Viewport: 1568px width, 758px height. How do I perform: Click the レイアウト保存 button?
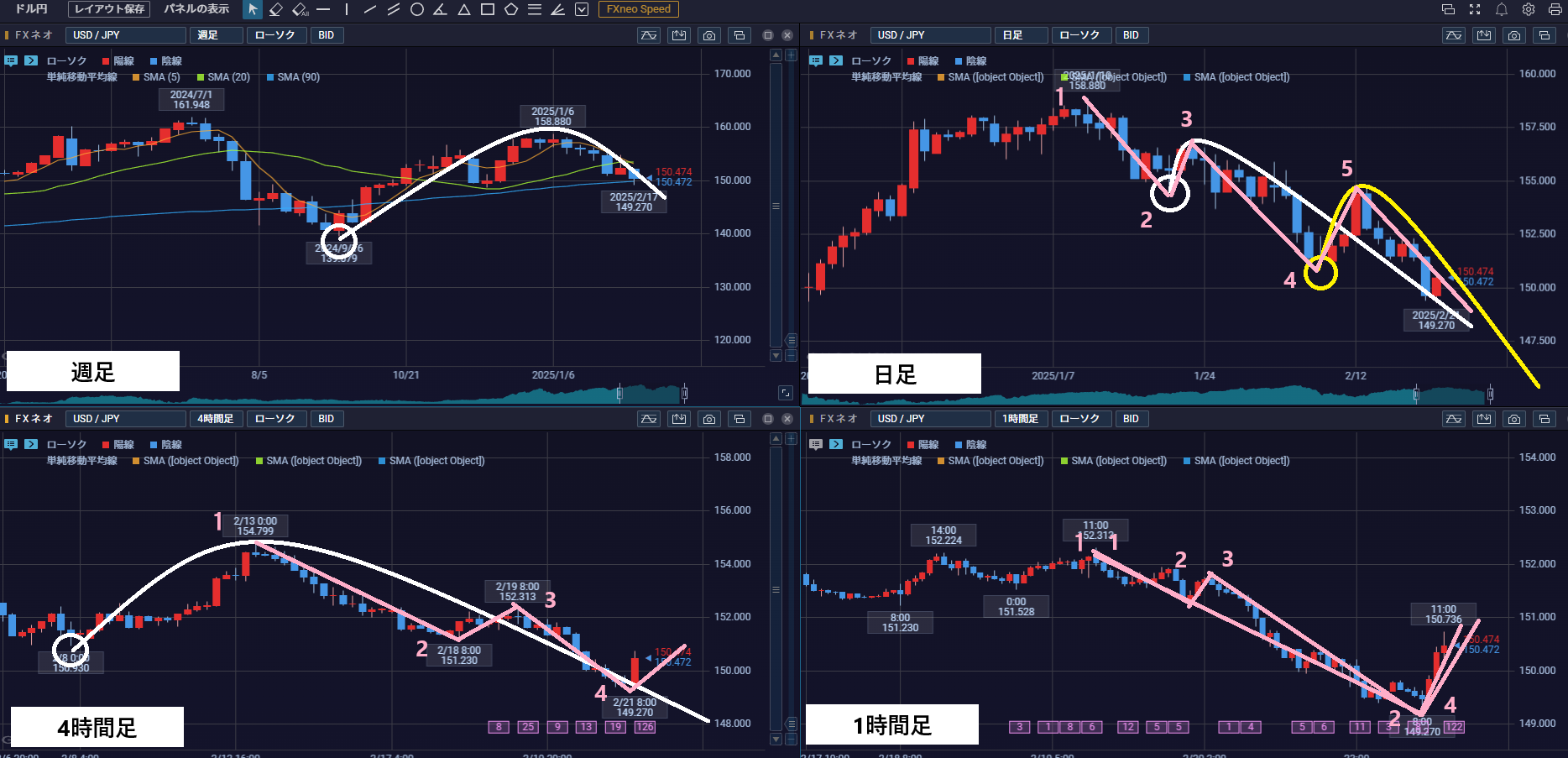pyautogui.click(x=110, y=9)
